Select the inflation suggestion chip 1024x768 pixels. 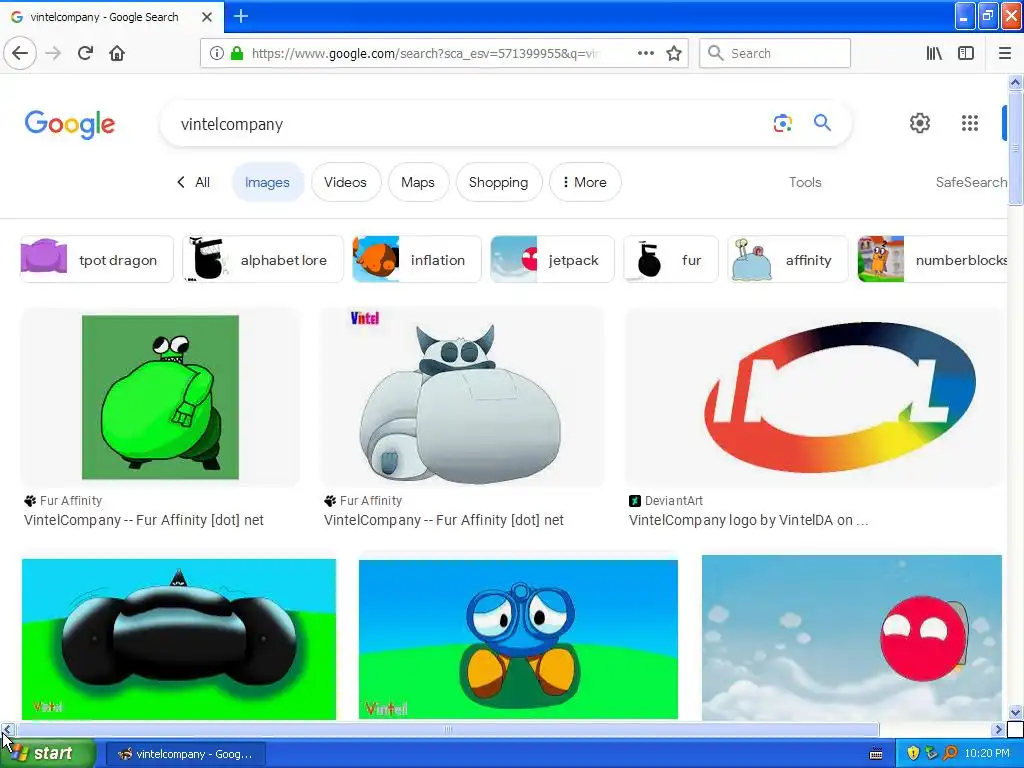(x=417, y=259)
